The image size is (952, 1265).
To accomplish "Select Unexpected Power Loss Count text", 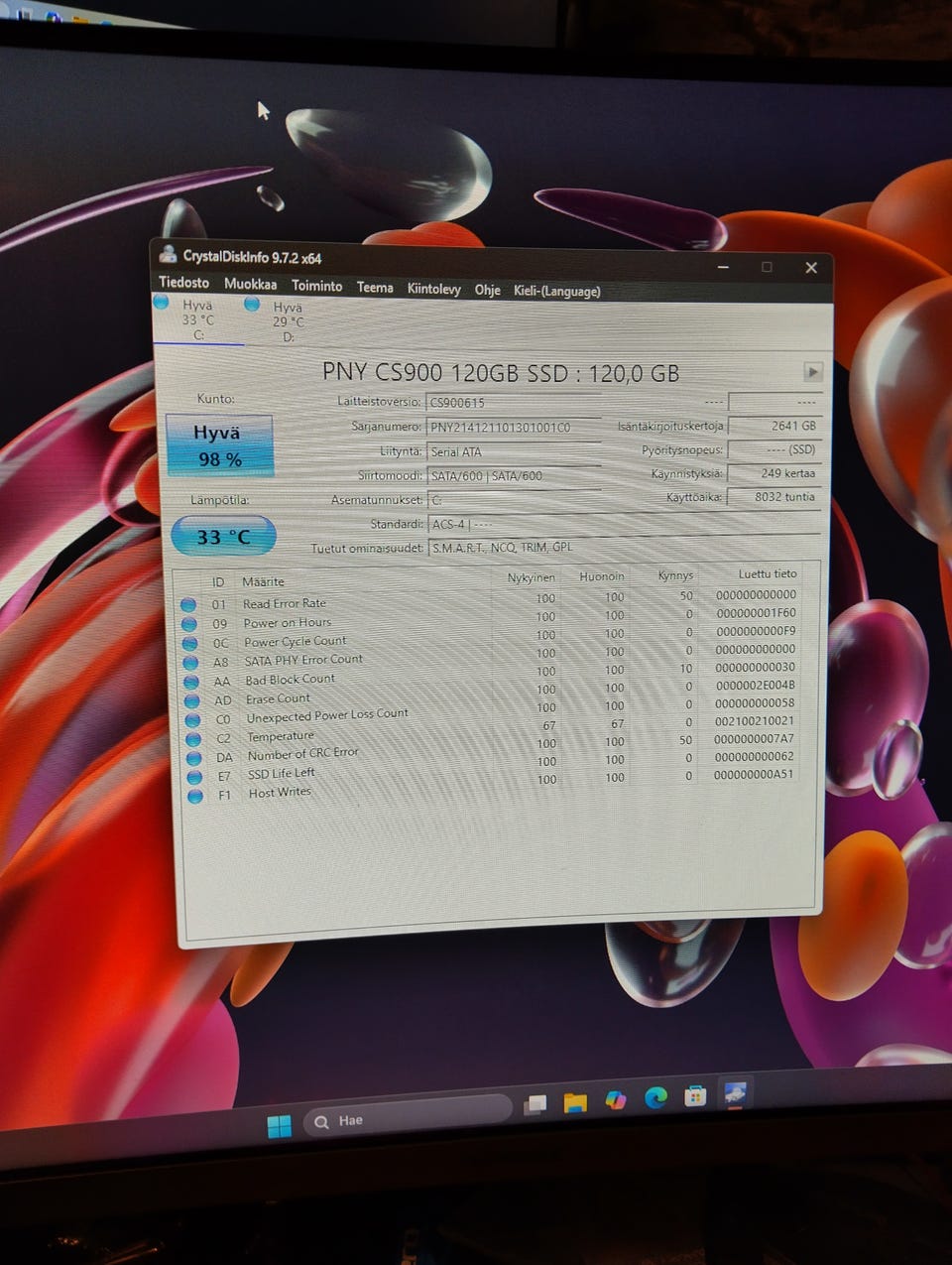I will (327, 715).
